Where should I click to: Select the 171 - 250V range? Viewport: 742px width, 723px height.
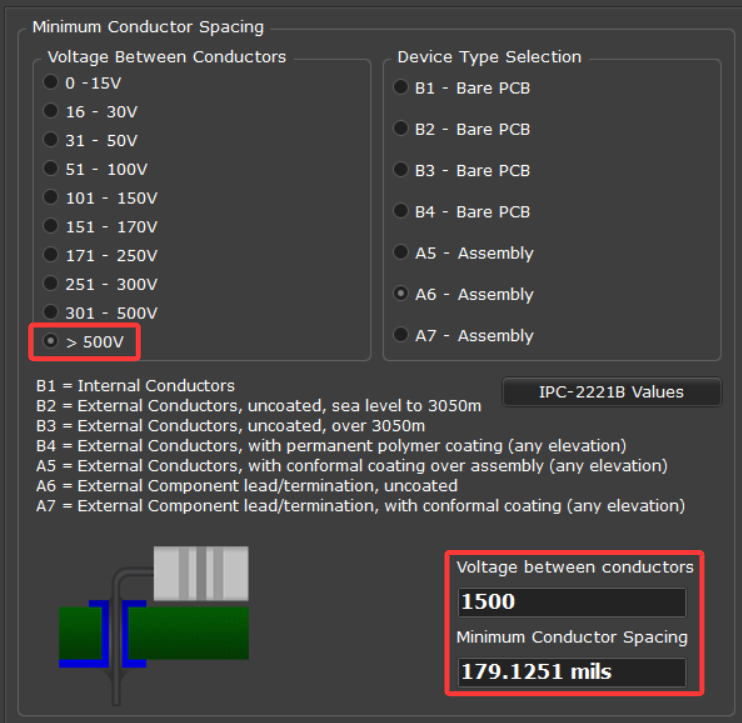pos(100,256)
